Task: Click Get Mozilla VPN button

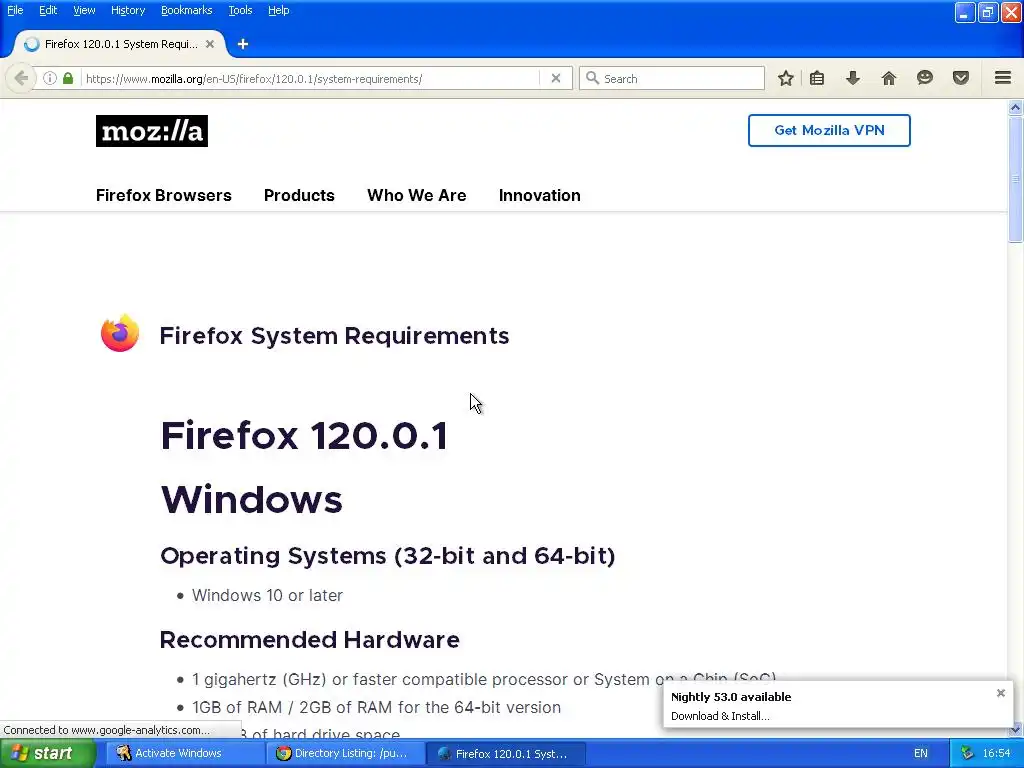Action: [x=829, y=131]
